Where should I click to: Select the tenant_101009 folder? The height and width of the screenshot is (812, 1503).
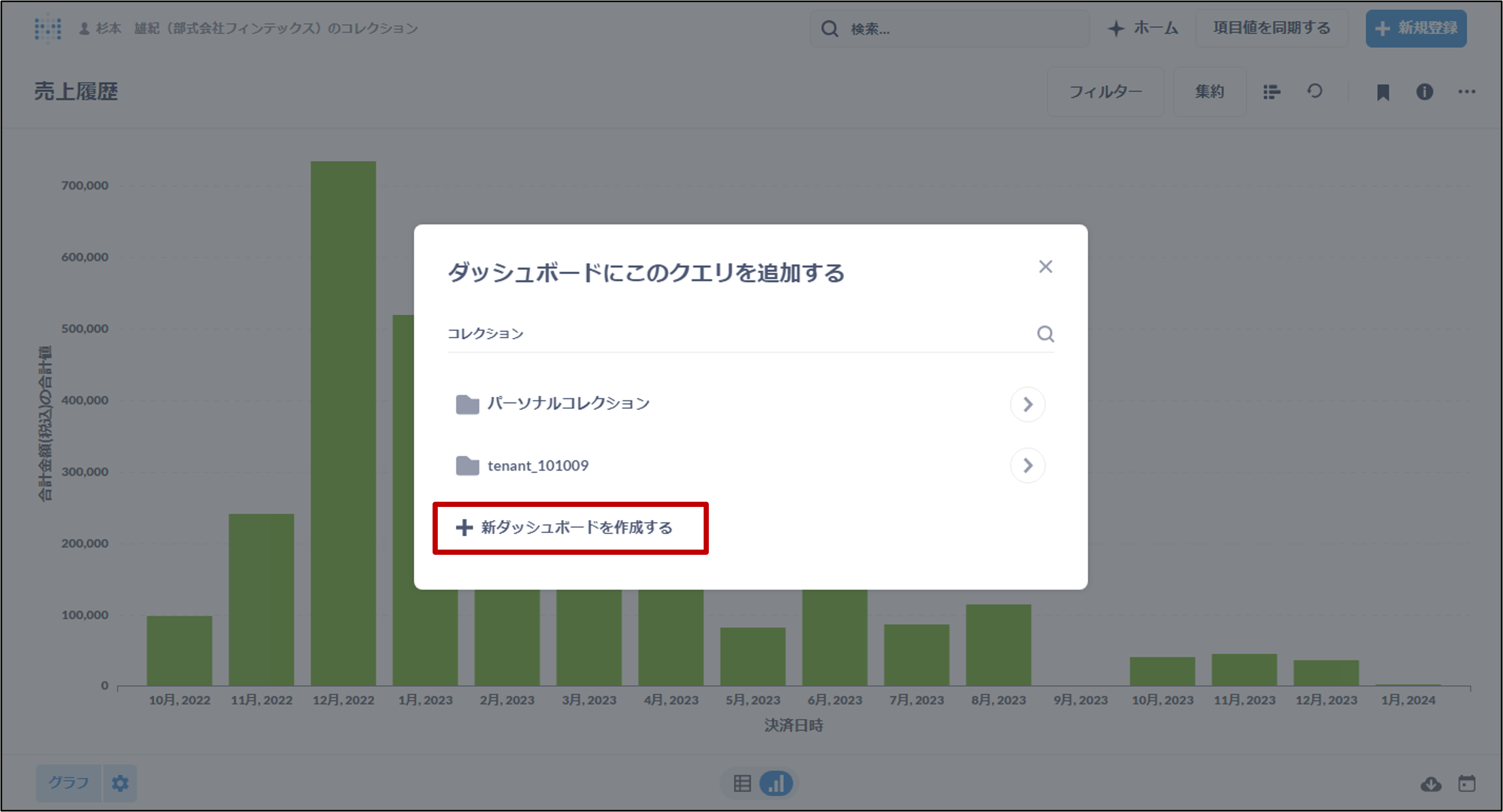[x=538, y=465]
